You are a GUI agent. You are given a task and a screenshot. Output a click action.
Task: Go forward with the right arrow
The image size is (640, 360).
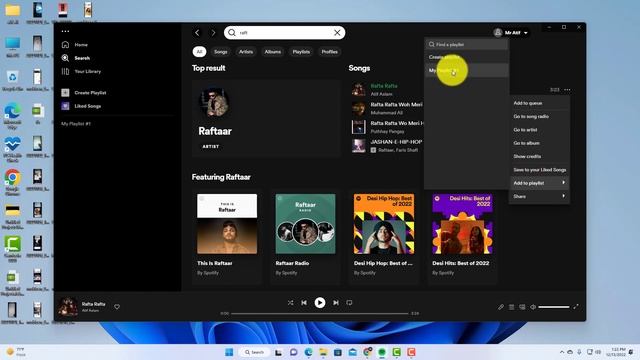tap(213, 33)
